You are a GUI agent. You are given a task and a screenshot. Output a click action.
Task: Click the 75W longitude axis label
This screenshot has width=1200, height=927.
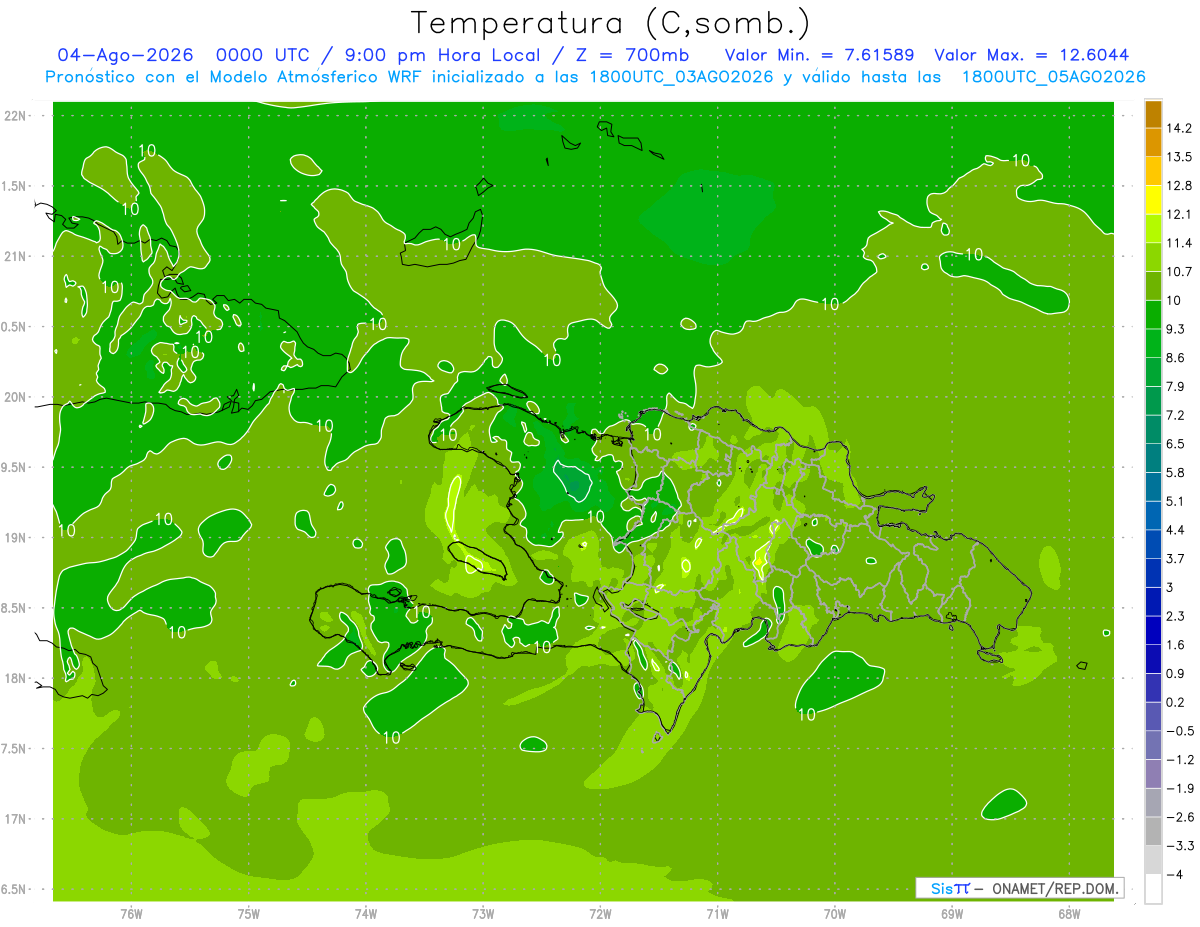[249, 913]
